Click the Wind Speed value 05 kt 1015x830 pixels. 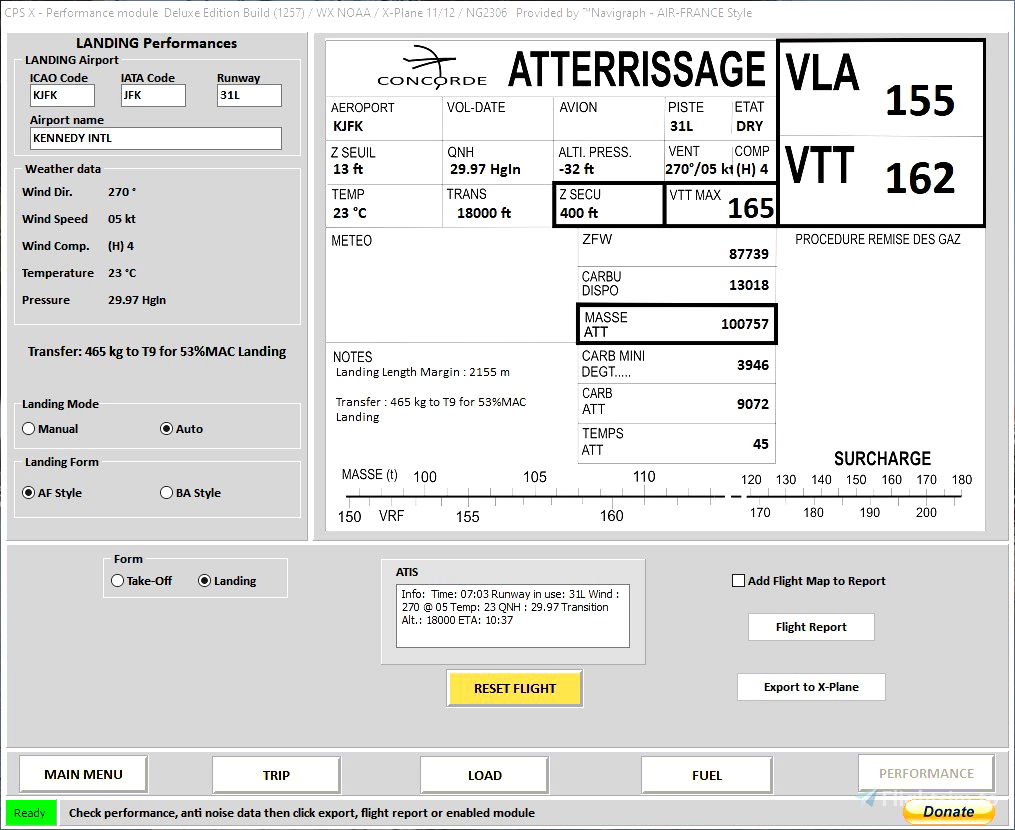click(122, 219)
